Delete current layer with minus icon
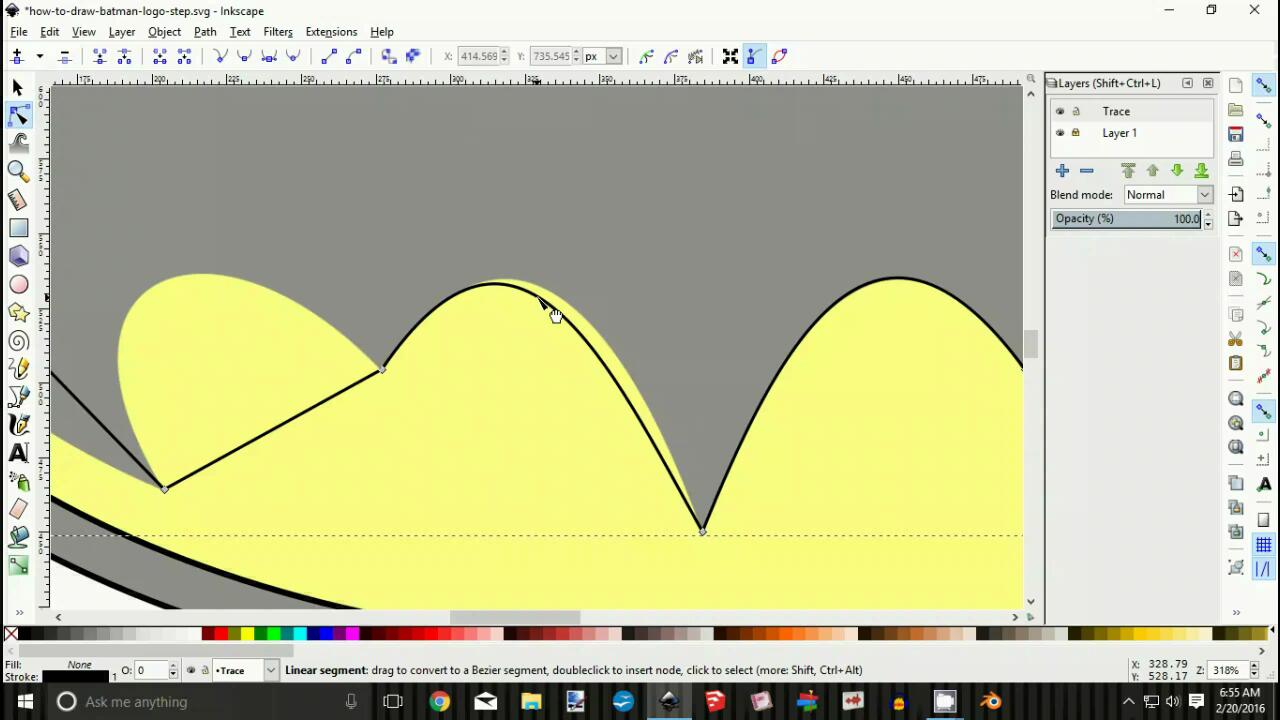 [x=1086, y=171]
